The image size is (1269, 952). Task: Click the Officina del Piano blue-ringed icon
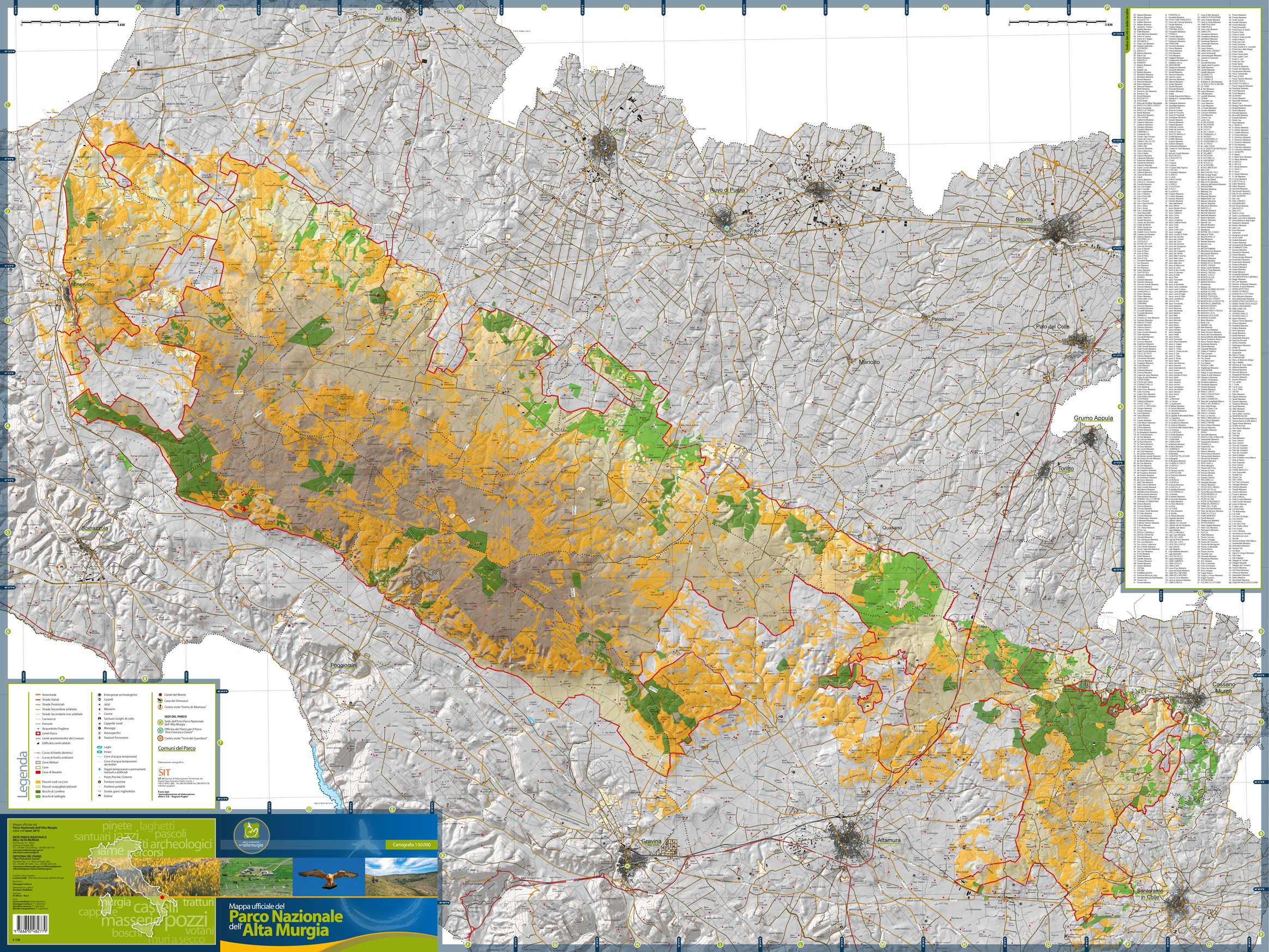(161, 731)
